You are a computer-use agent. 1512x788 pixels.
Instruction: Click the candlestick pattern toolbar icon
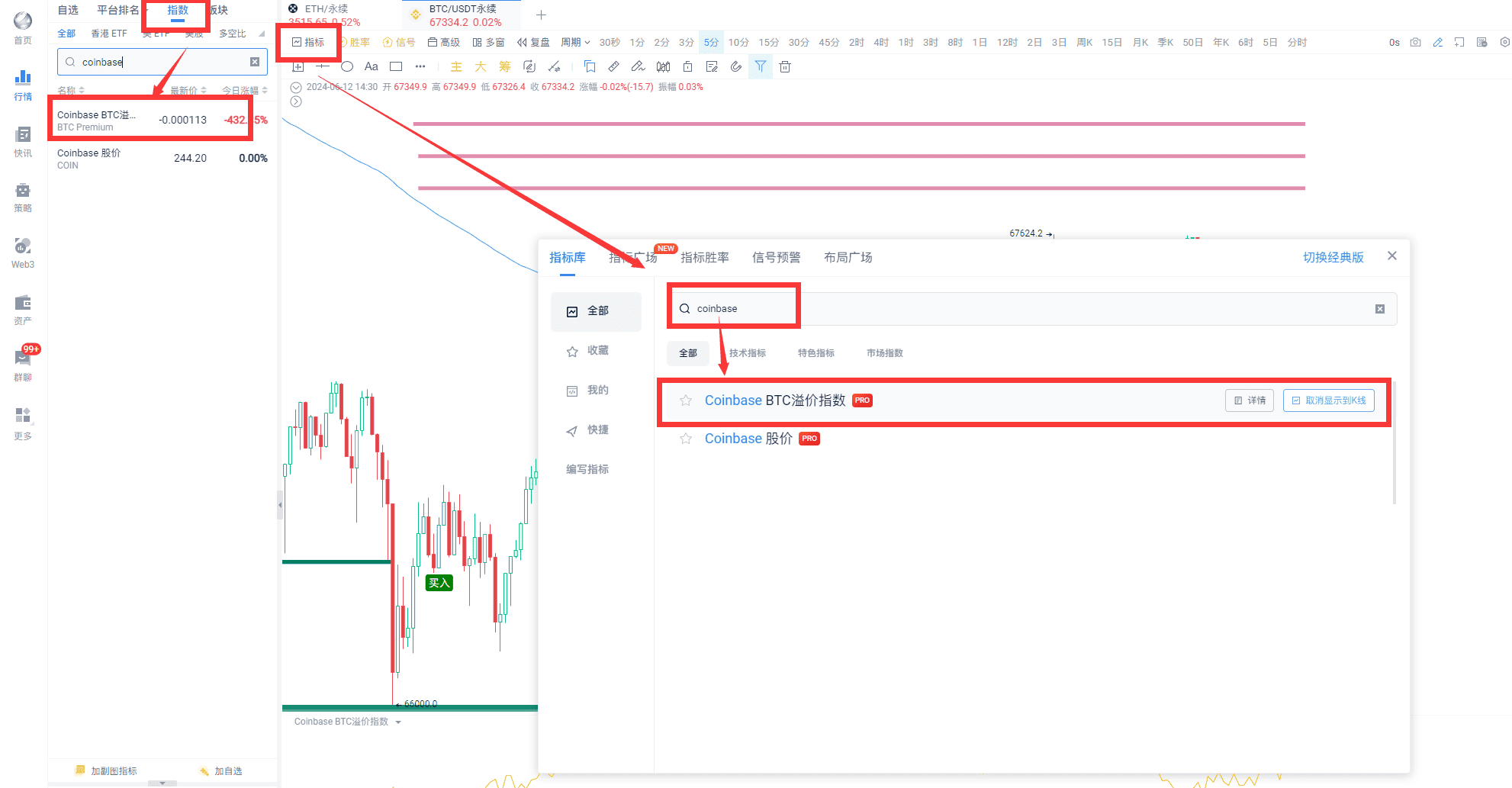coord(664,66)
